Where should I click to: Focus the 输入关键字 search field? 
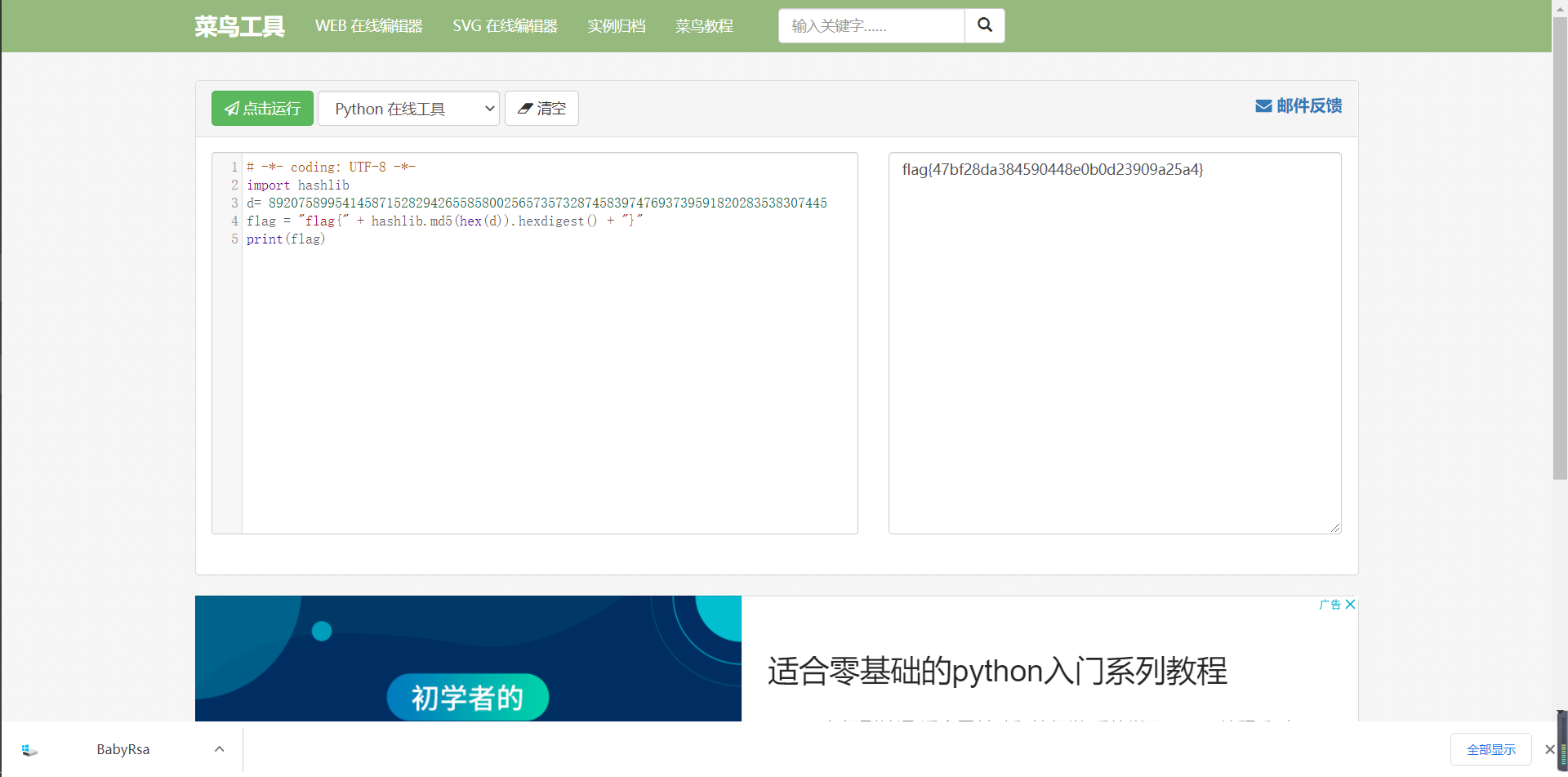coord(871,25)
